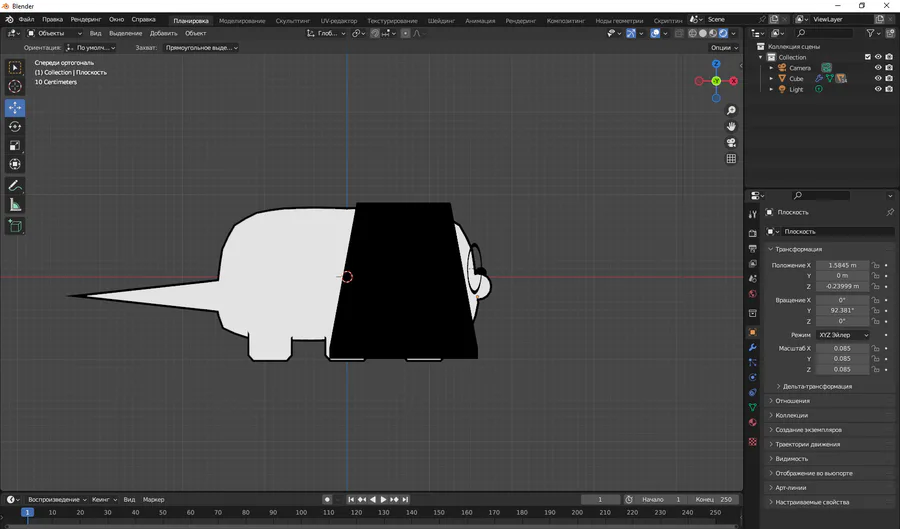This screenshot has width=900, height=529.
Task: Open the Object properties orange square tab
Action: pyautogui.click(x=752, y=332)
